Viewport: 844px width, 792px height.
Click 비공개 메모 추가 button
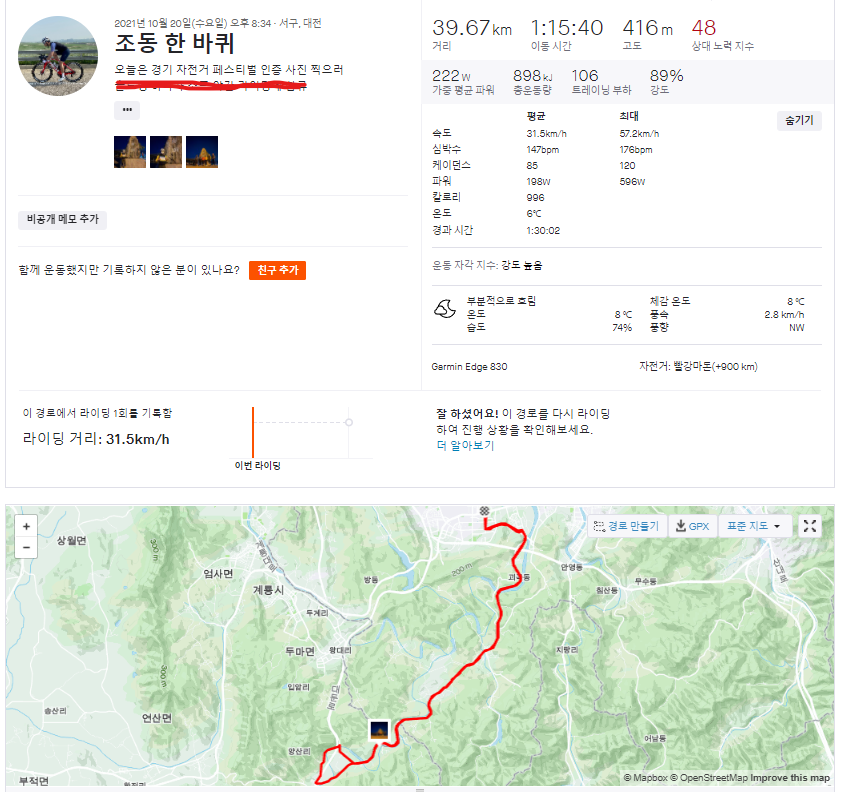[62, 220]
